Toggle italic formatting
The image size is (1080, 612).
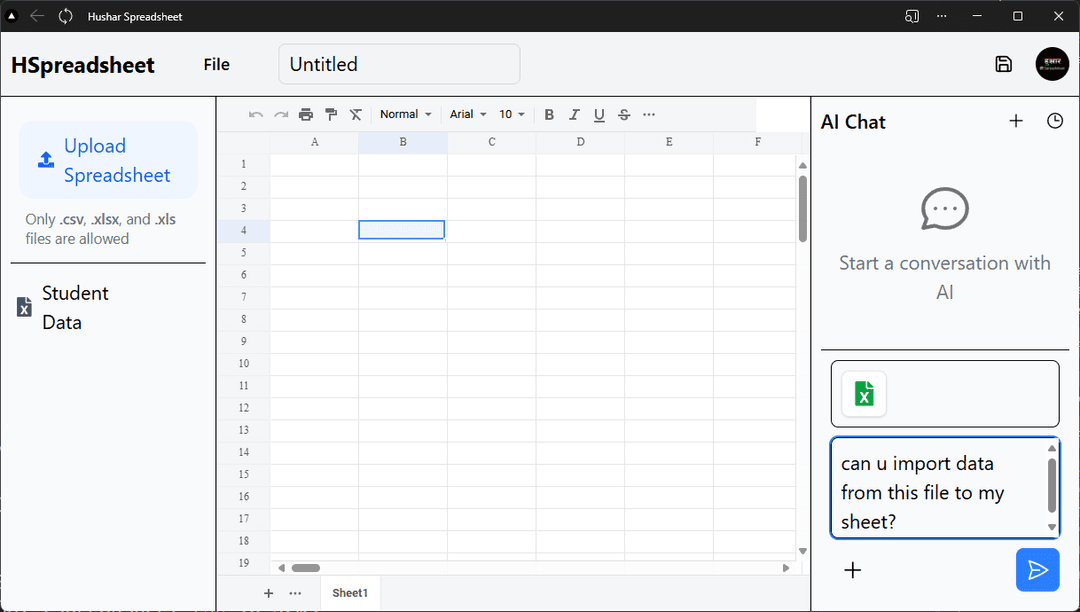(574, 115)
